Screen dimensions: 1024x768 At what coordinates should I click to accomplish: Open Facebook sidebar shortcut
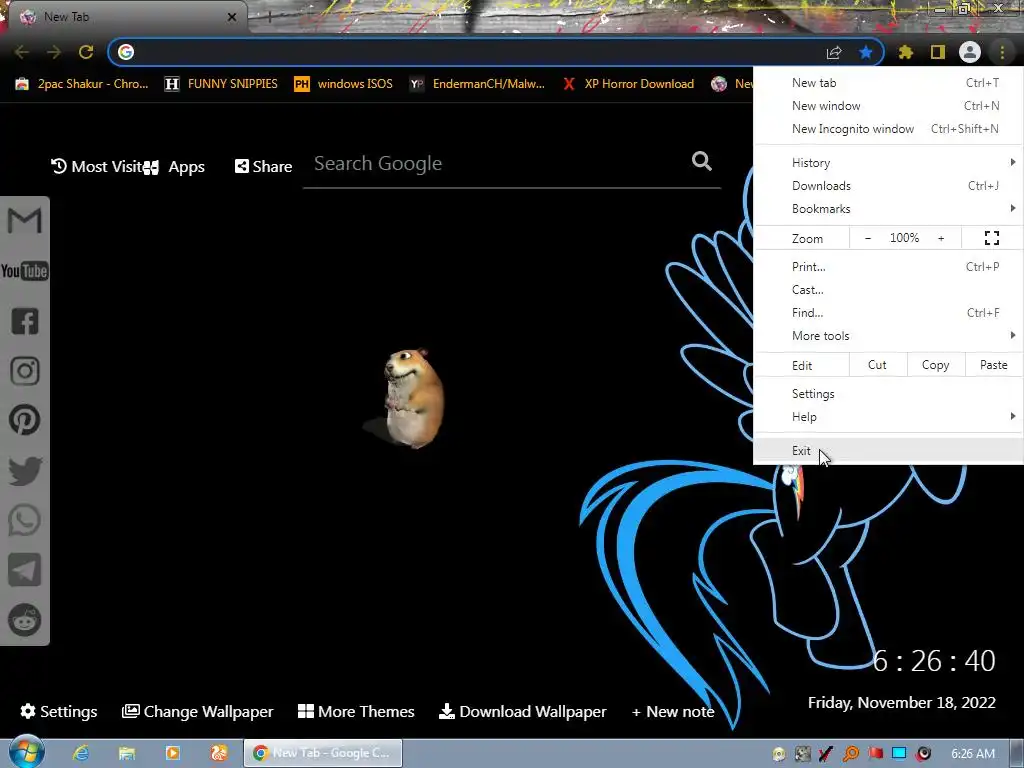tap(25, 321)
